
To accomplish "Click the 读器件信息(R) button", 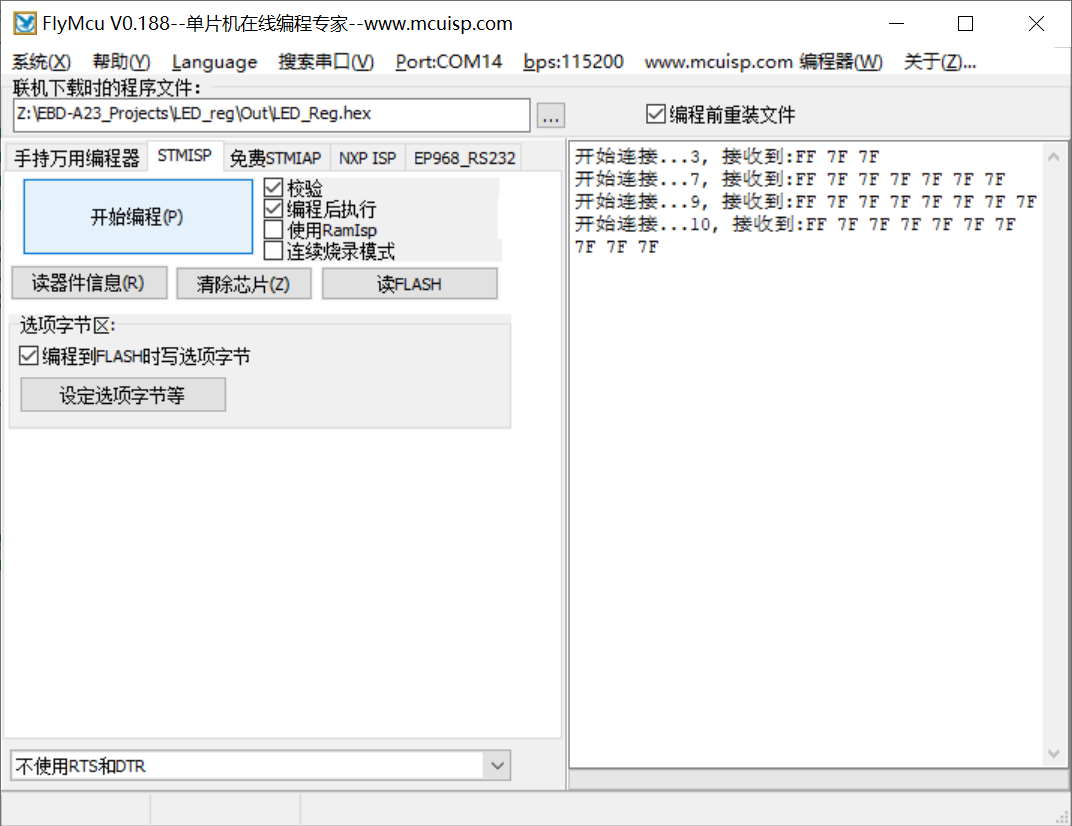I will [89, 283].
